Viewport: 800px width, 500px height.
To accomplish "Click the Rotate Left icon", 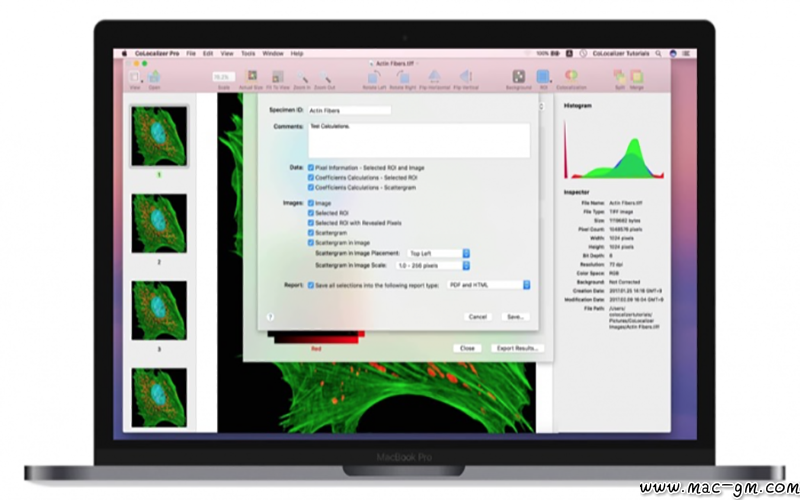I will pos(374,77).
